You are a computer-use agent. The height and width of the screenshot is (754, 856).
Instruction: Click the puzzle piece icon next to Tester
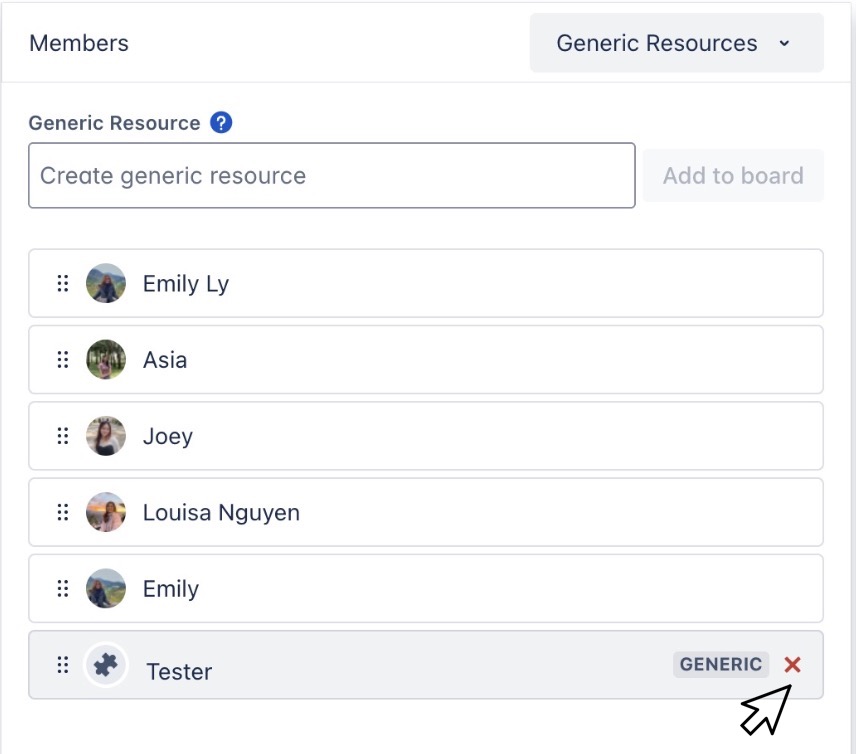click(105, 664)
